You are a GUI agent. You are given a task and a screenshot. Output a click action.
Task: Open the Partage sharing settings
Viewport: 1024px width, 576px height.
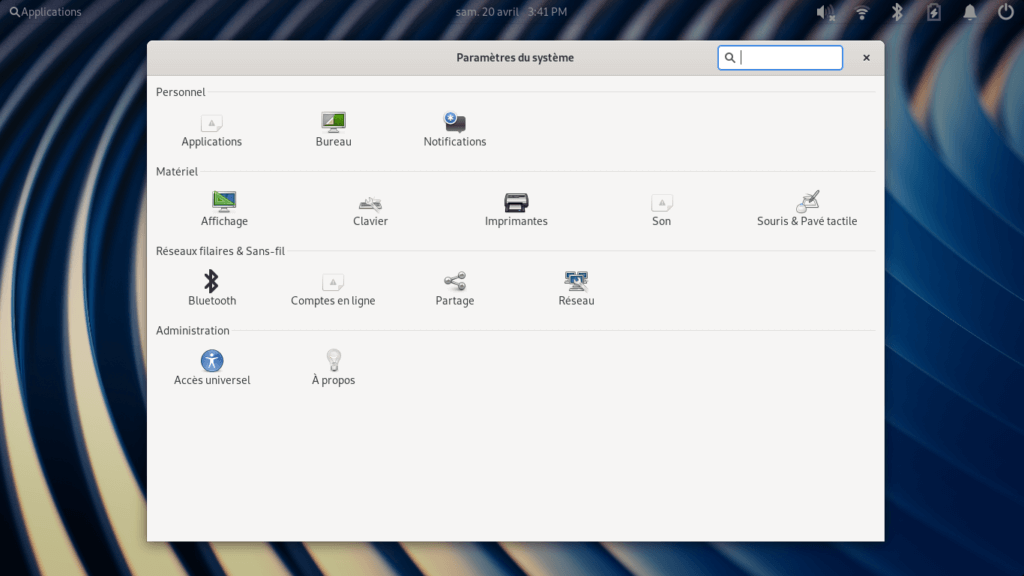click(x=455, y=289)
